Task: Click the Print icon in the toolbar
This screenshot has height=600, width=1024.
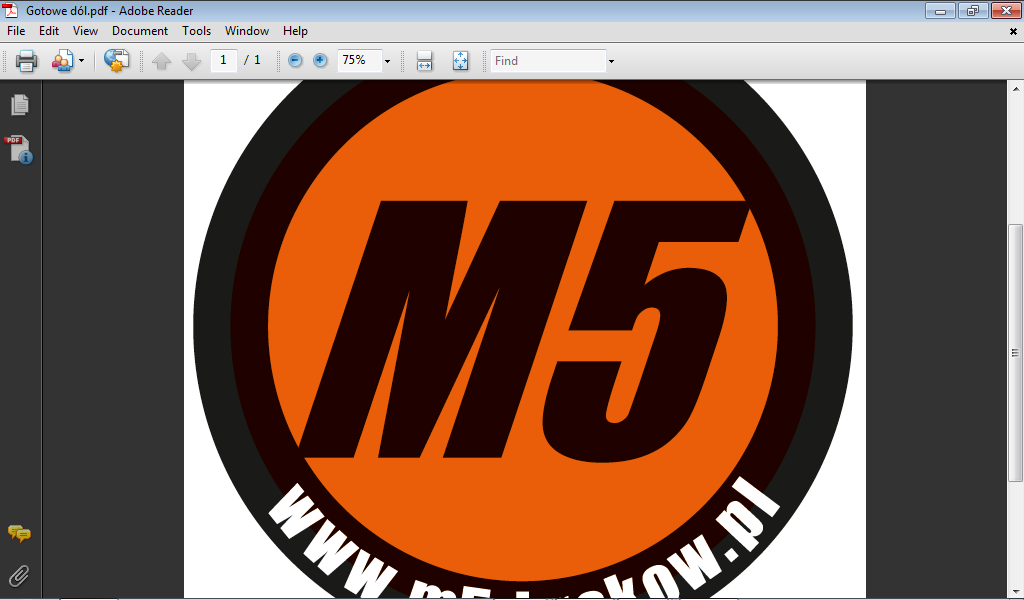Action: coord(27,61)
